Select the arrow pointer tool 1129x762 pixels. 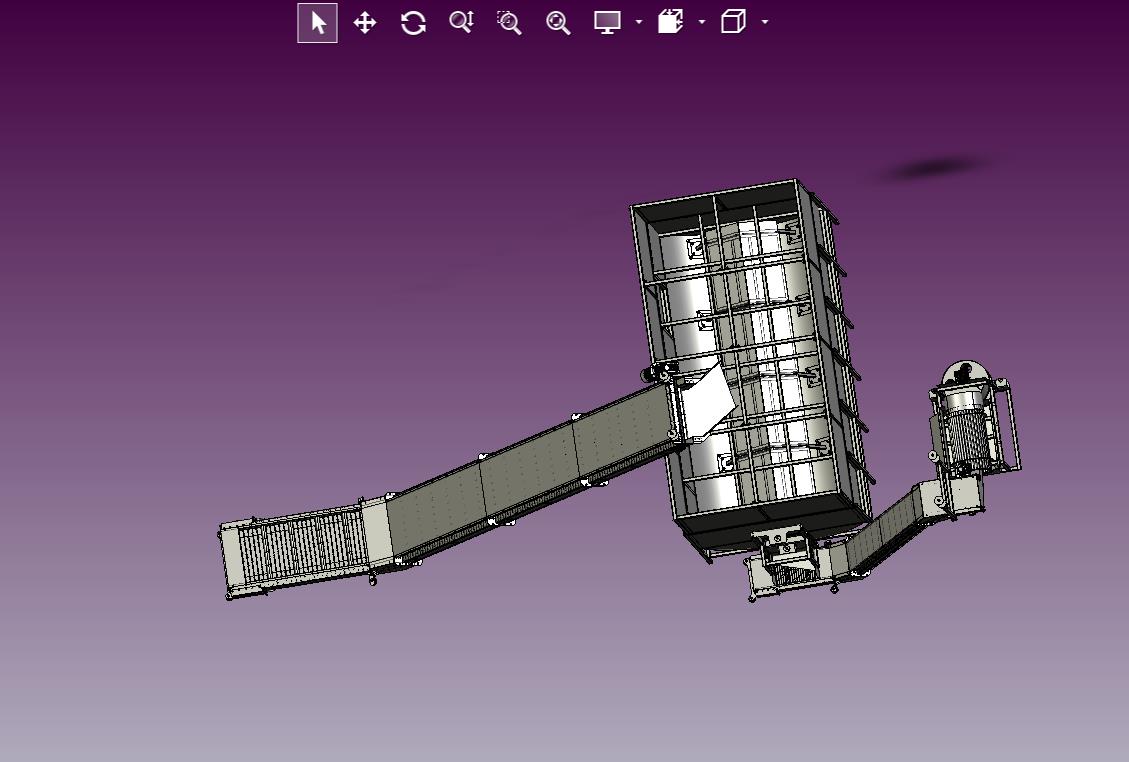[318, 23]
